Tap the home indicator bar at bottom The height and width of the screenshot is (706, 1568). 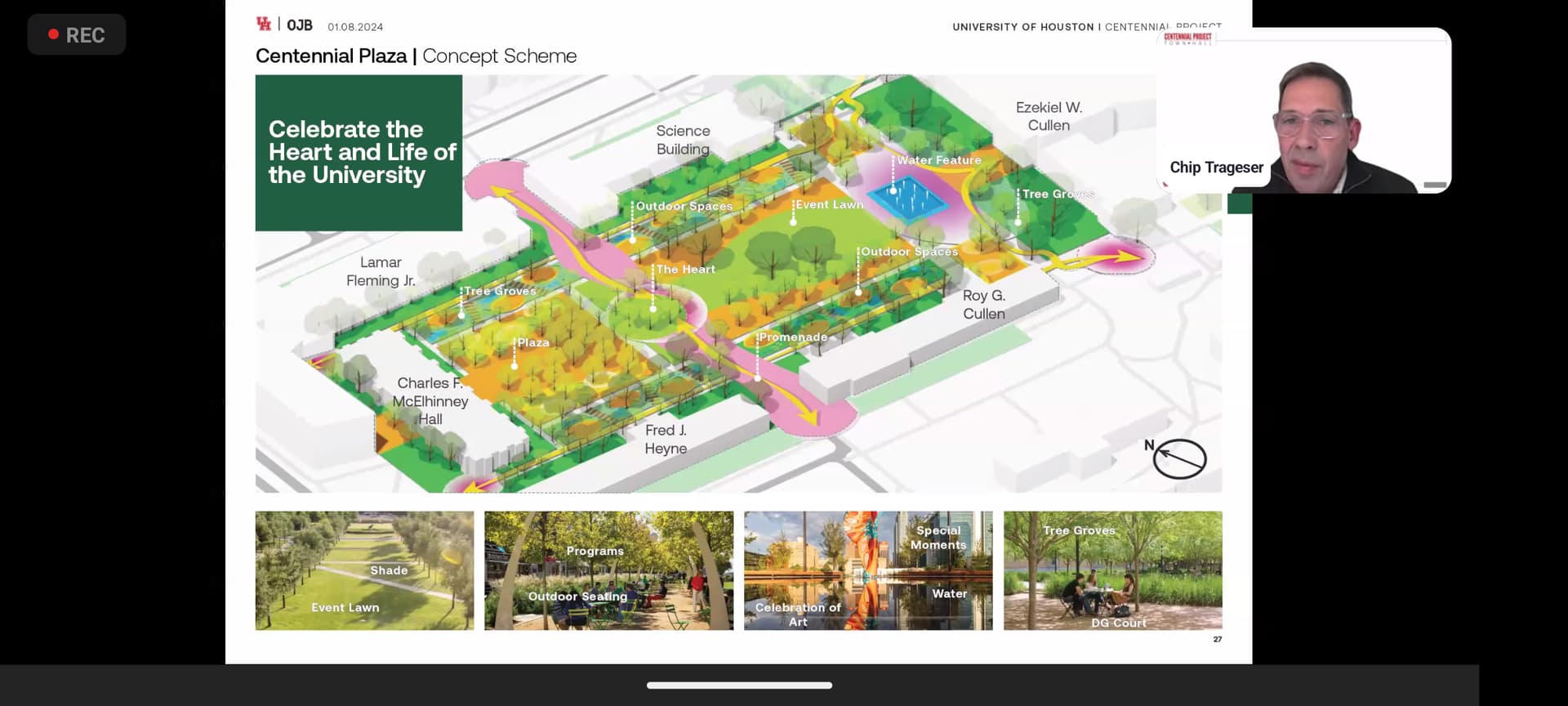(739, 685)
